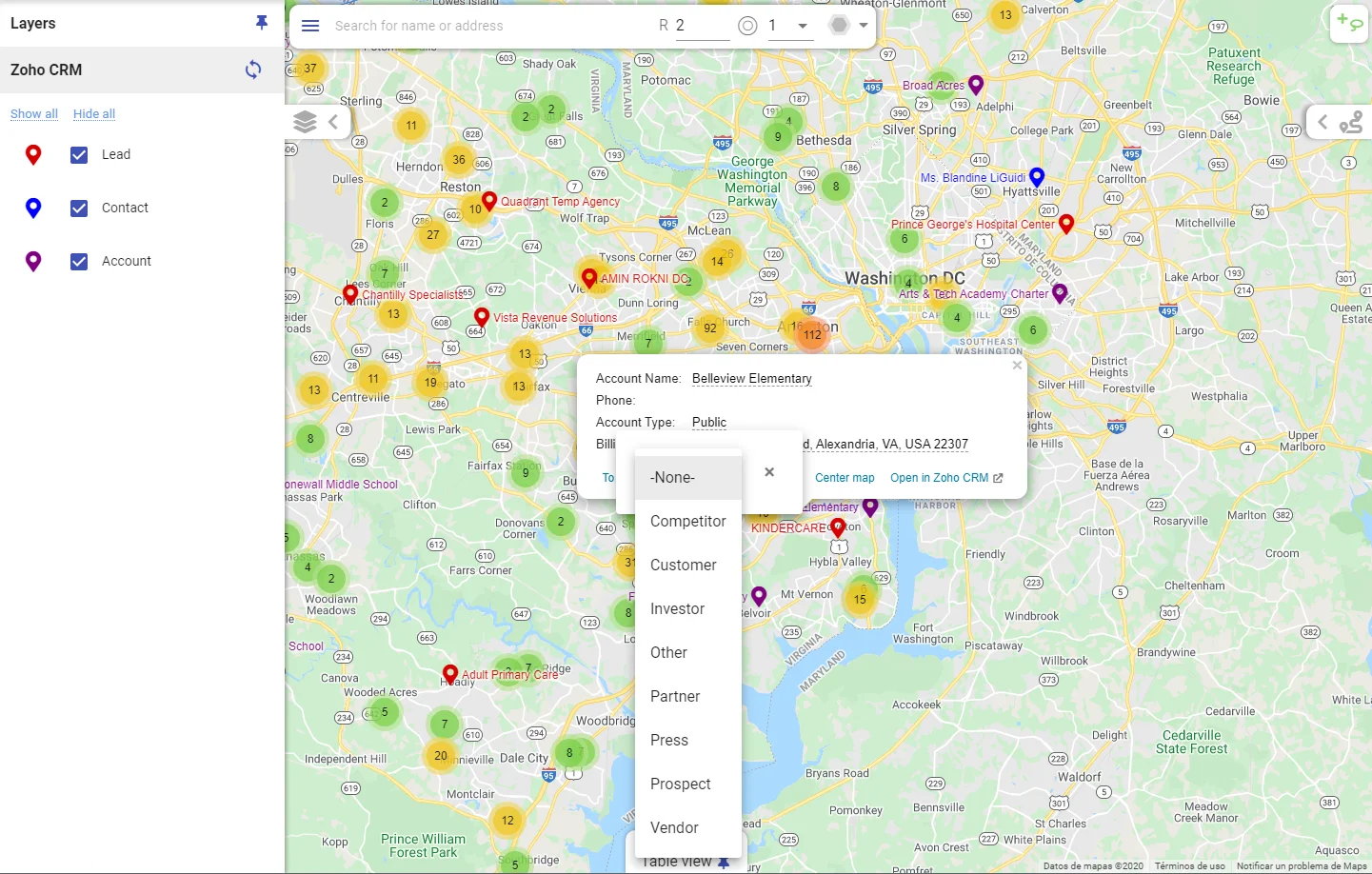Viewport: 1372px width, 874px height.
Task: Collapse the left layers panel arrow
Action: (x=333, y=122)
